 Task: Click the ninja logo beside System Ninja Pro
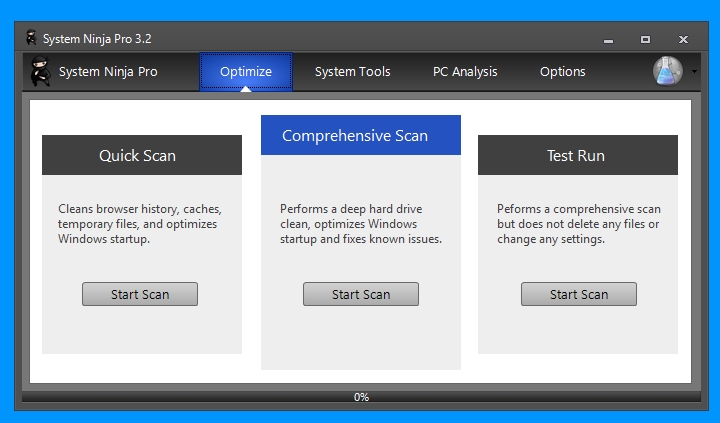click(x=40, y=71)
